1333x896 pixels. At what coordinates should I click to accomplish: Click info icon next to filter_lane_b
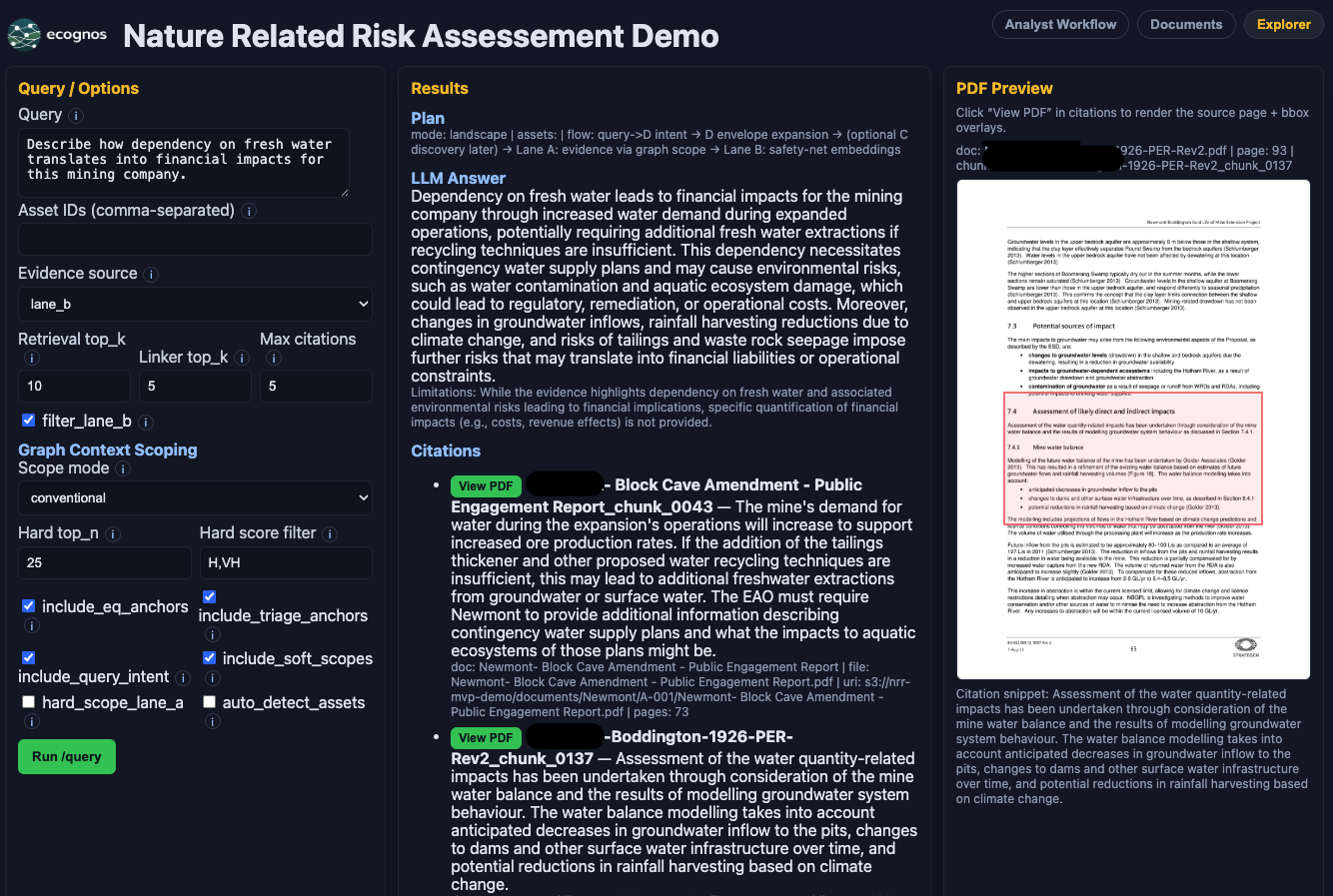146,423
